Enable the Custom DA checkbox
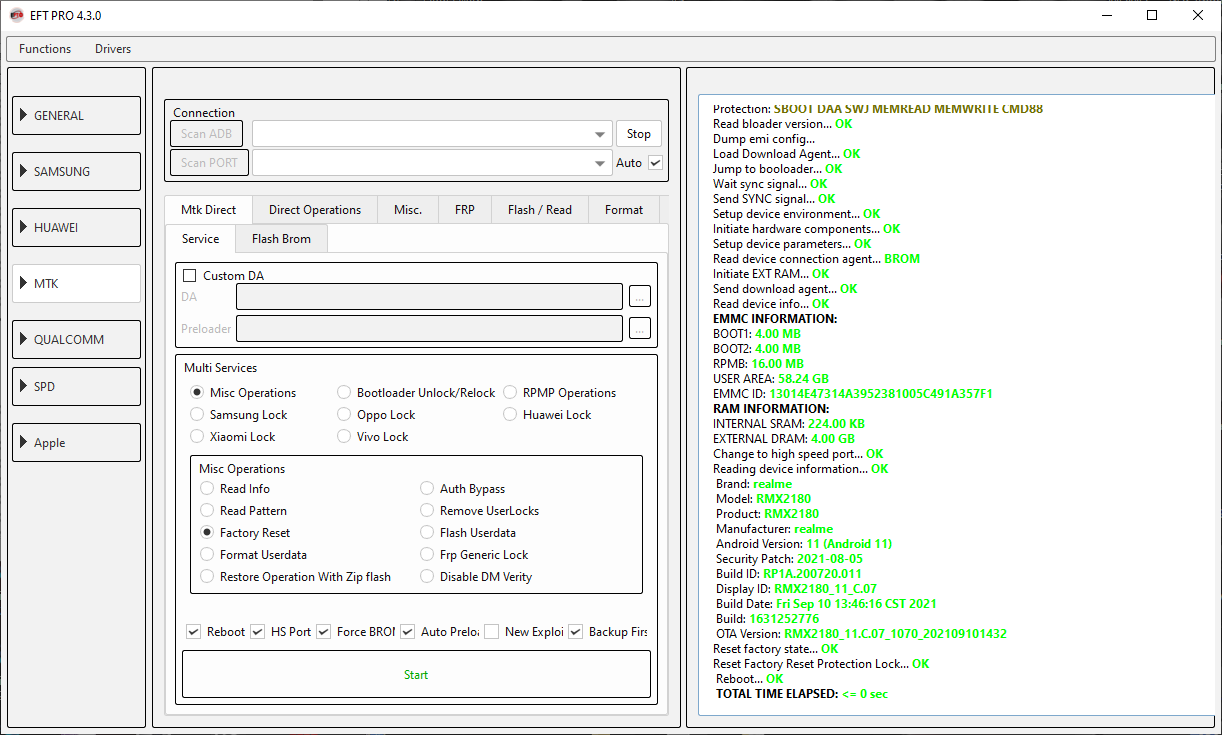The width and height of the screenshot is (1222, 735). pos(190,275)
